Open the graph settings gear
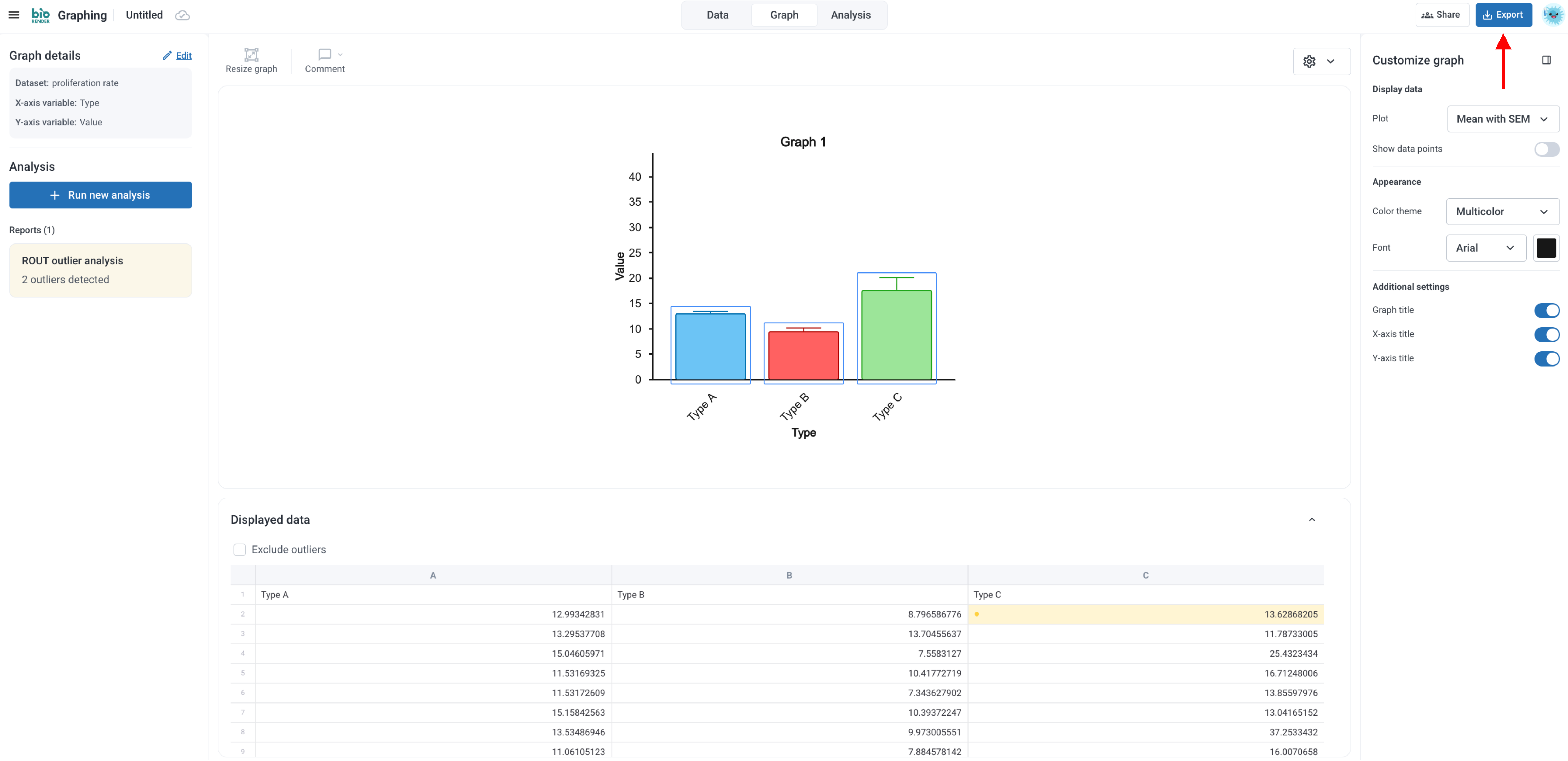The width and height of the screenshot is (1568, 761). [1309, 61]
